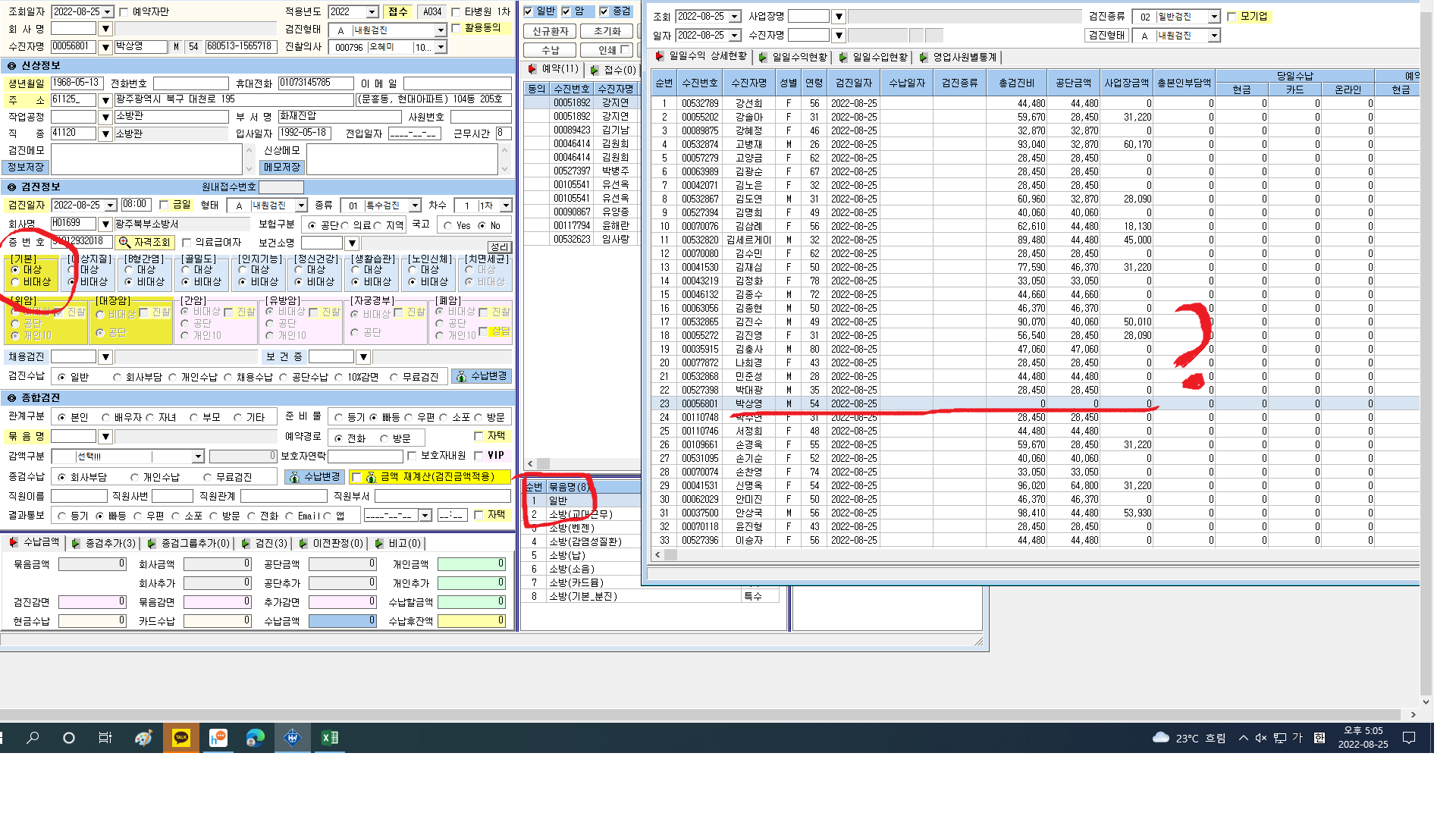Enable the 금액 재계산 checkbox

(356, 477)
